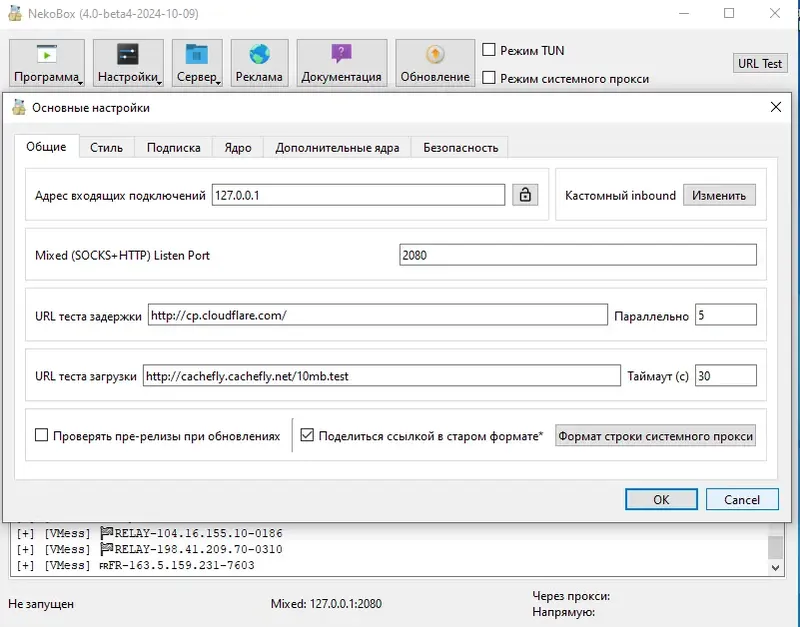The width and height of the screenshot is (800, 627).
Task: Check Проверять пре-релизы при обновлениях
Action: coord(41,435)
